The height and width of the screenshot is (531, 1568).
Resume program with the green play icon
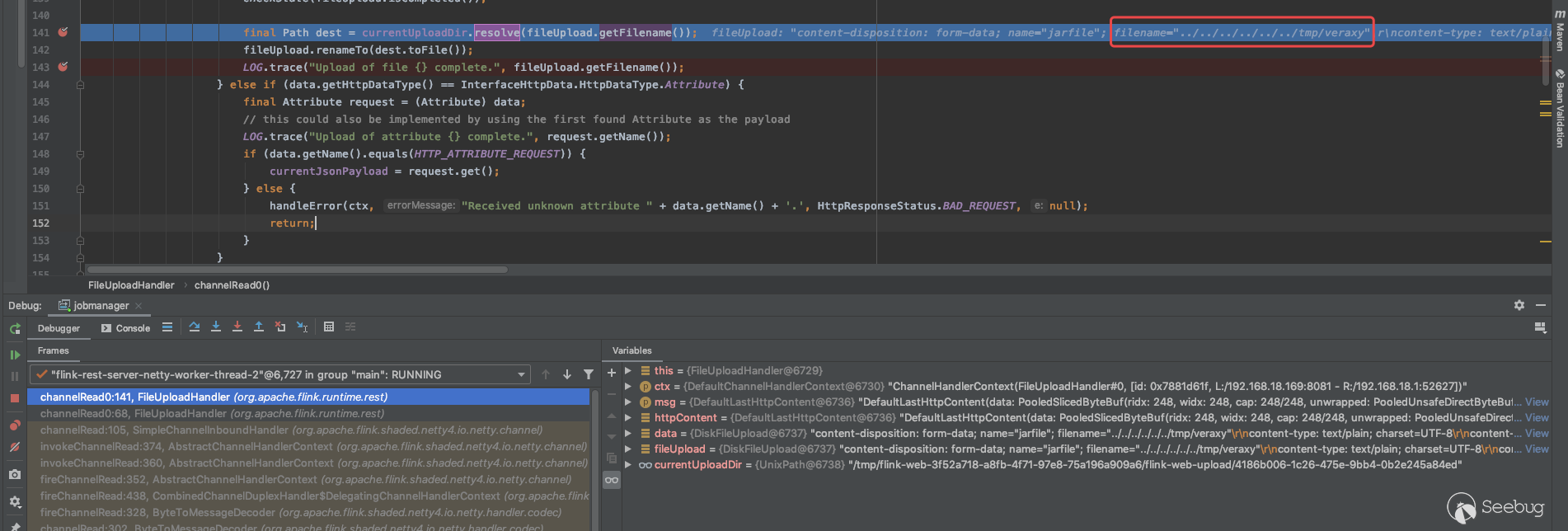[x=15, y=355]
